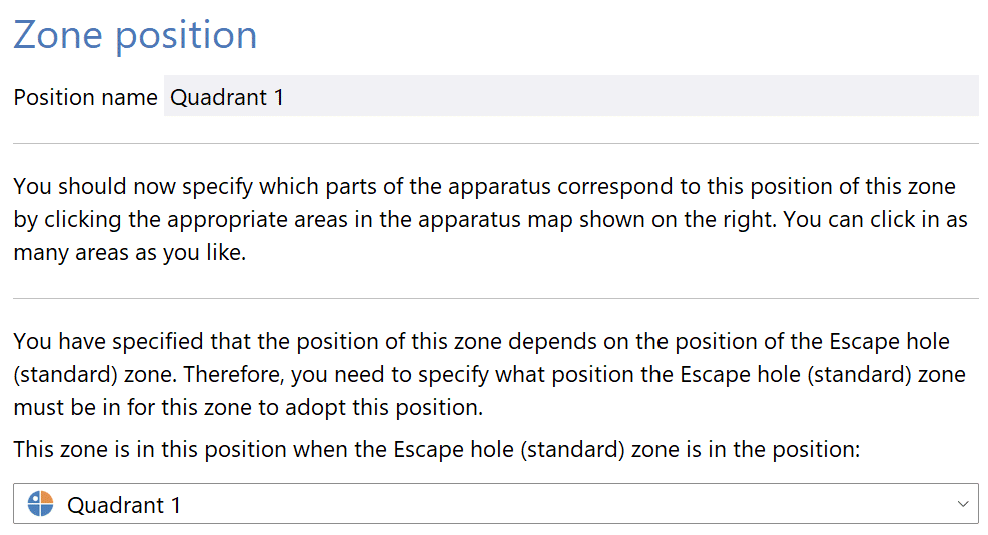
Task: Click the Zone position heading
Action: coord(135,35)
